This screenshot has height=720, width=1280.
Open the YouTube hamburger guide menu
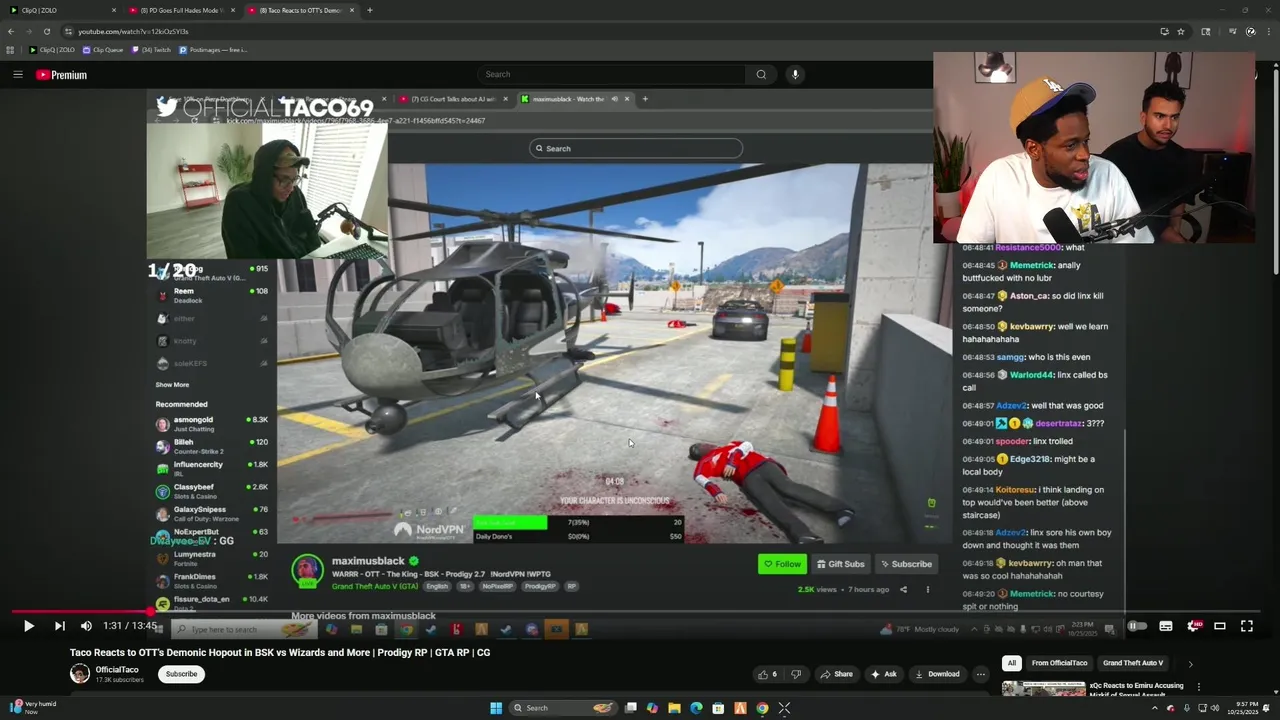click(x=17, y=74)
